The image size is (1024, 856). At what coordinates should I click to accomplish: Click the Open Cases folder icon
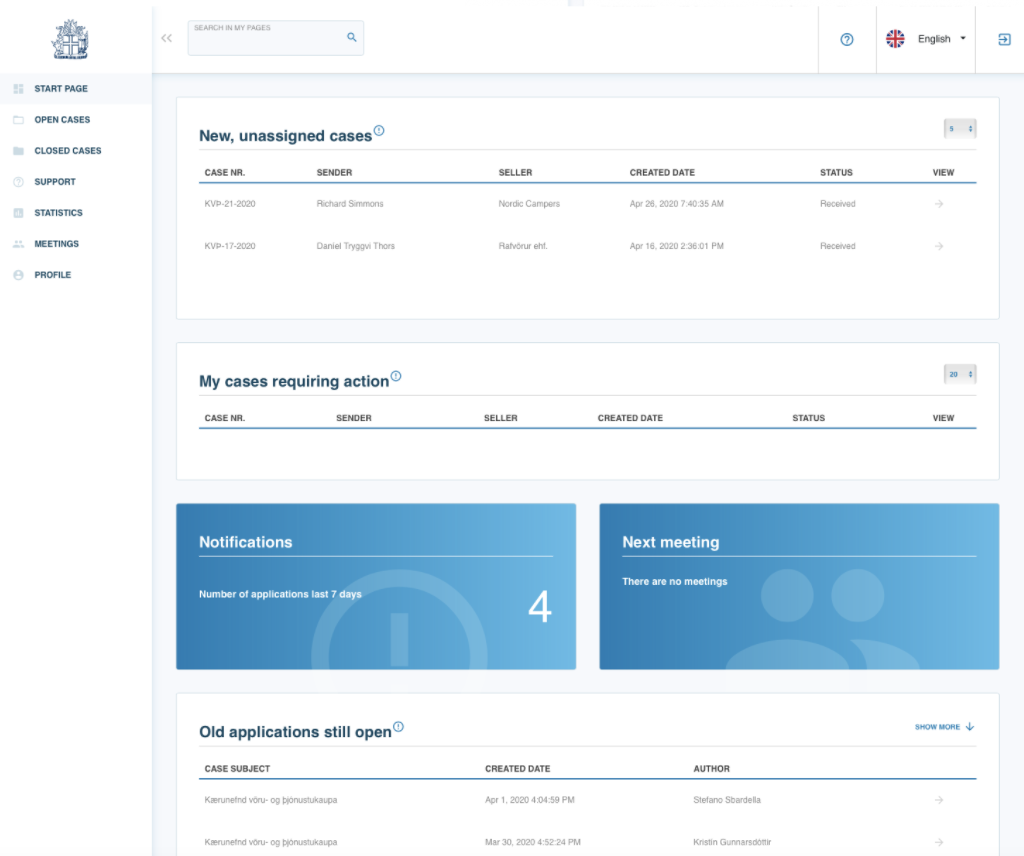click(18, 119)
